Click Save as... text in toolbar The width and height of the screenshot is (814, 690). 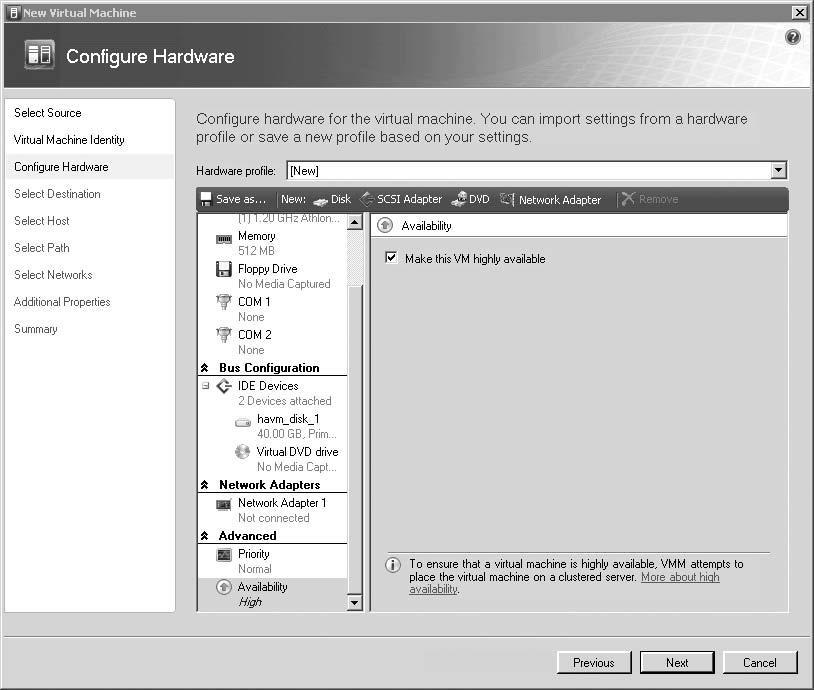pos(241,199)
